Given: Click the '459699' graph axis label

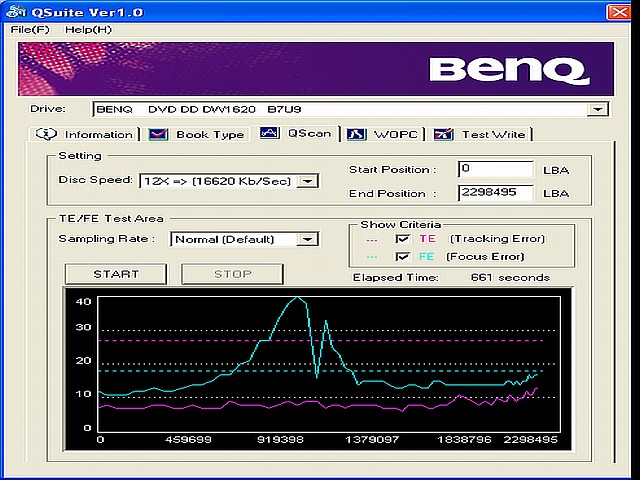Looking at the screenshot, I should point(189,440).
